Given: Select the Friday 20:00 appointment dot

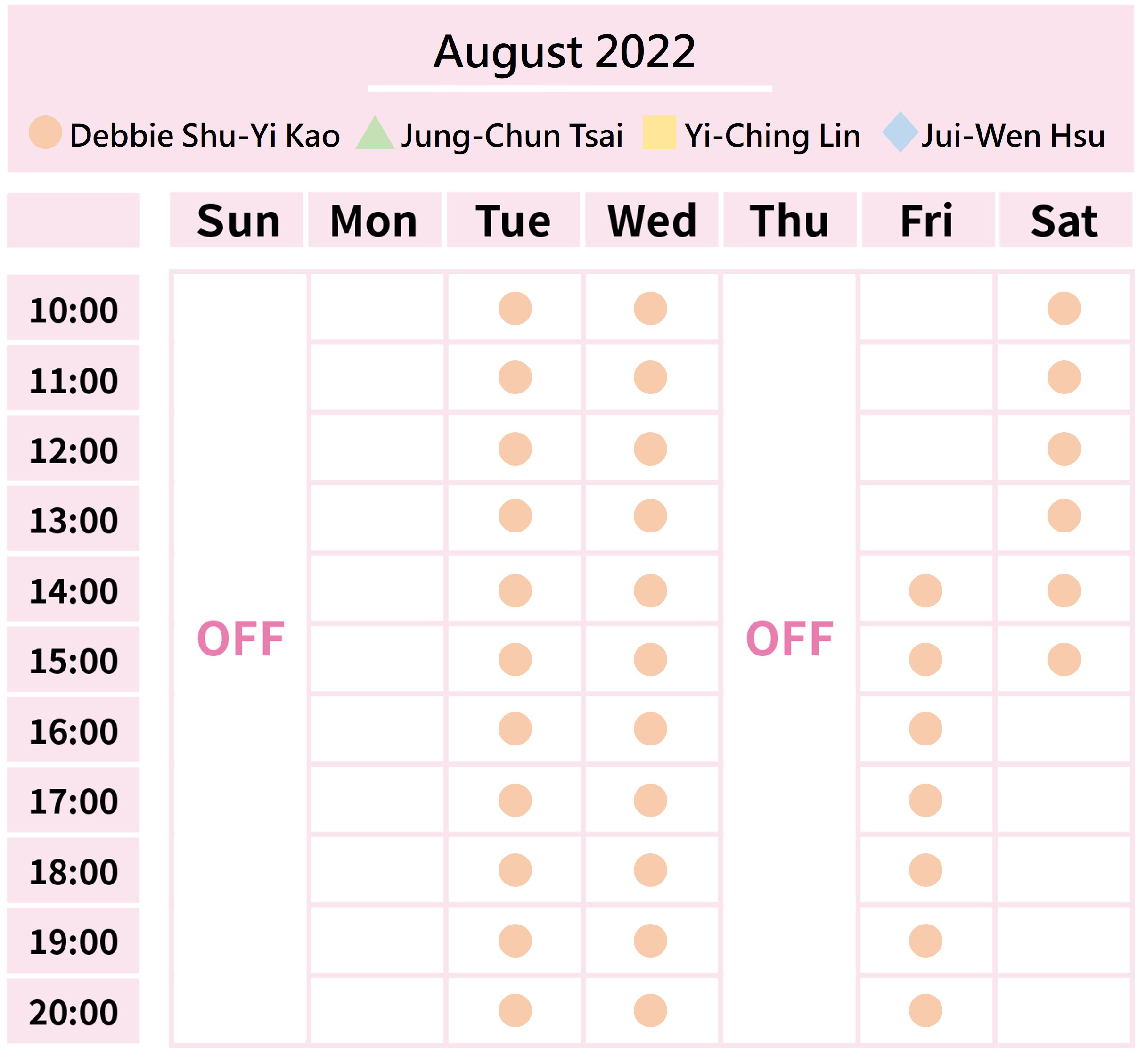Looking at the screenshot, I should point(925,1010).
